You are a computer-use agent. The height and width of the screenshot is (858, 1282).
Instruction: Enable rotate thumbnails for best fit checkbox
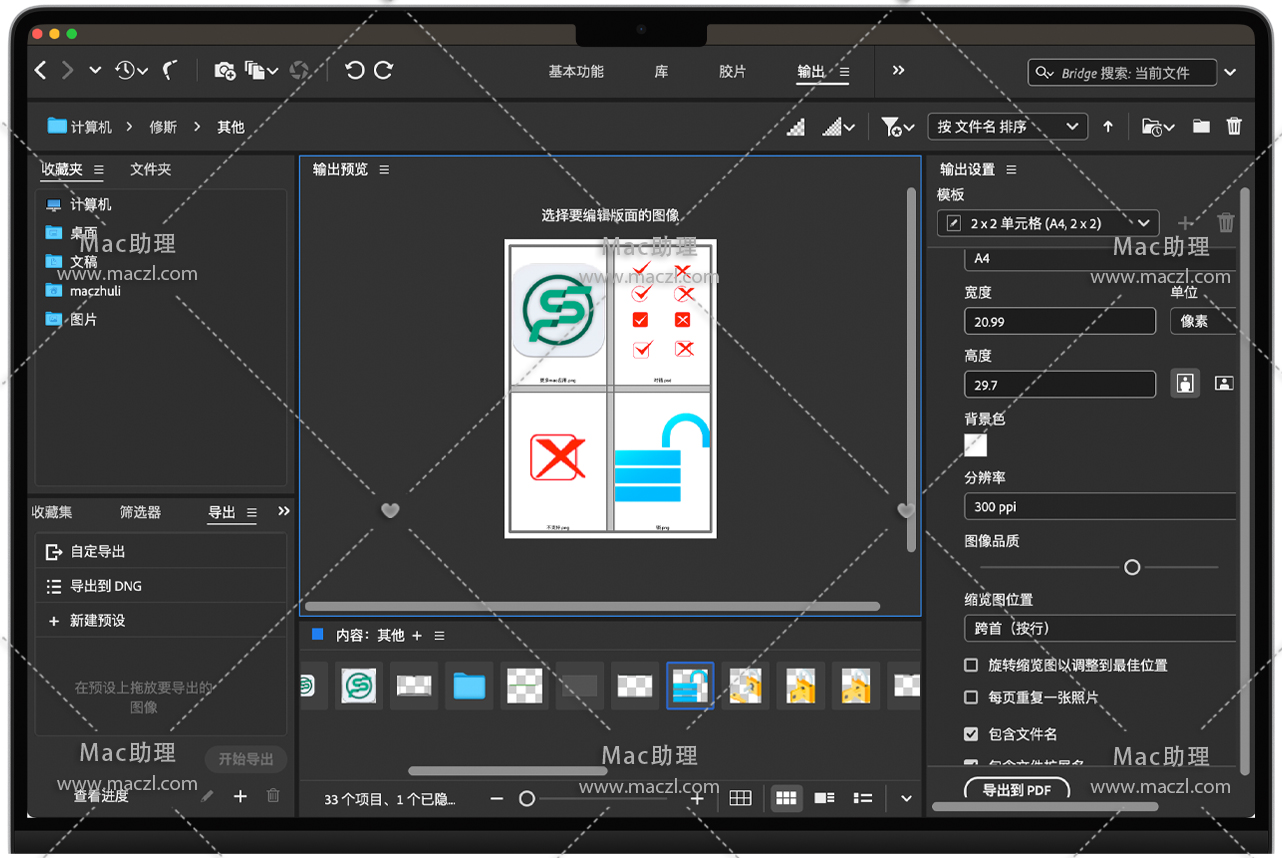pyautogui.click(x=971, y=665)
